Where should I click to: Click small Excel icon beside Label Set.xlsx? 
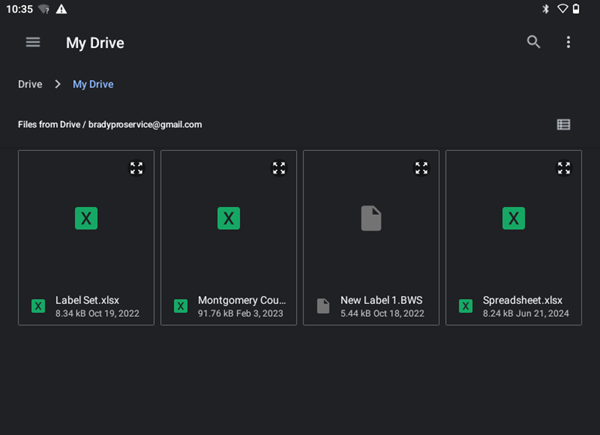[x=38, y=306]
